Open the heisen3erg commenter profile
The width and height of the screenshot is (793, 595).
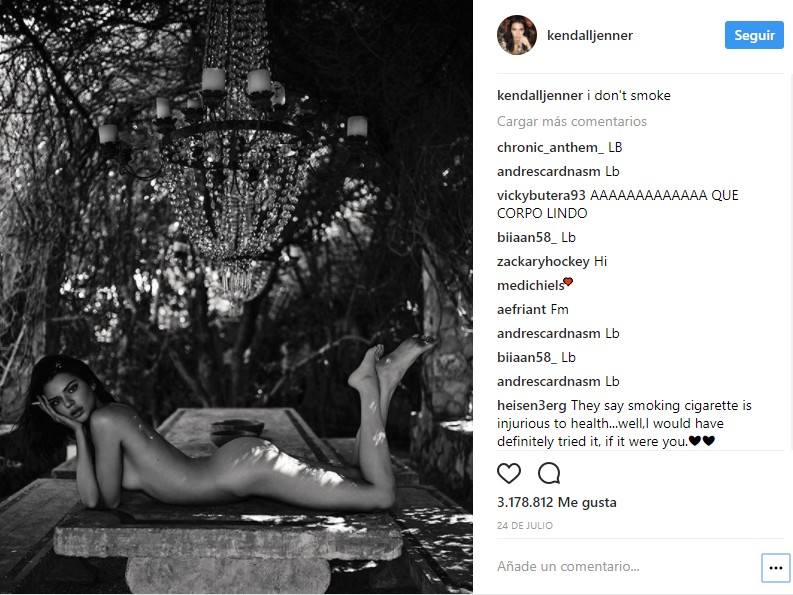click(532, 406)
